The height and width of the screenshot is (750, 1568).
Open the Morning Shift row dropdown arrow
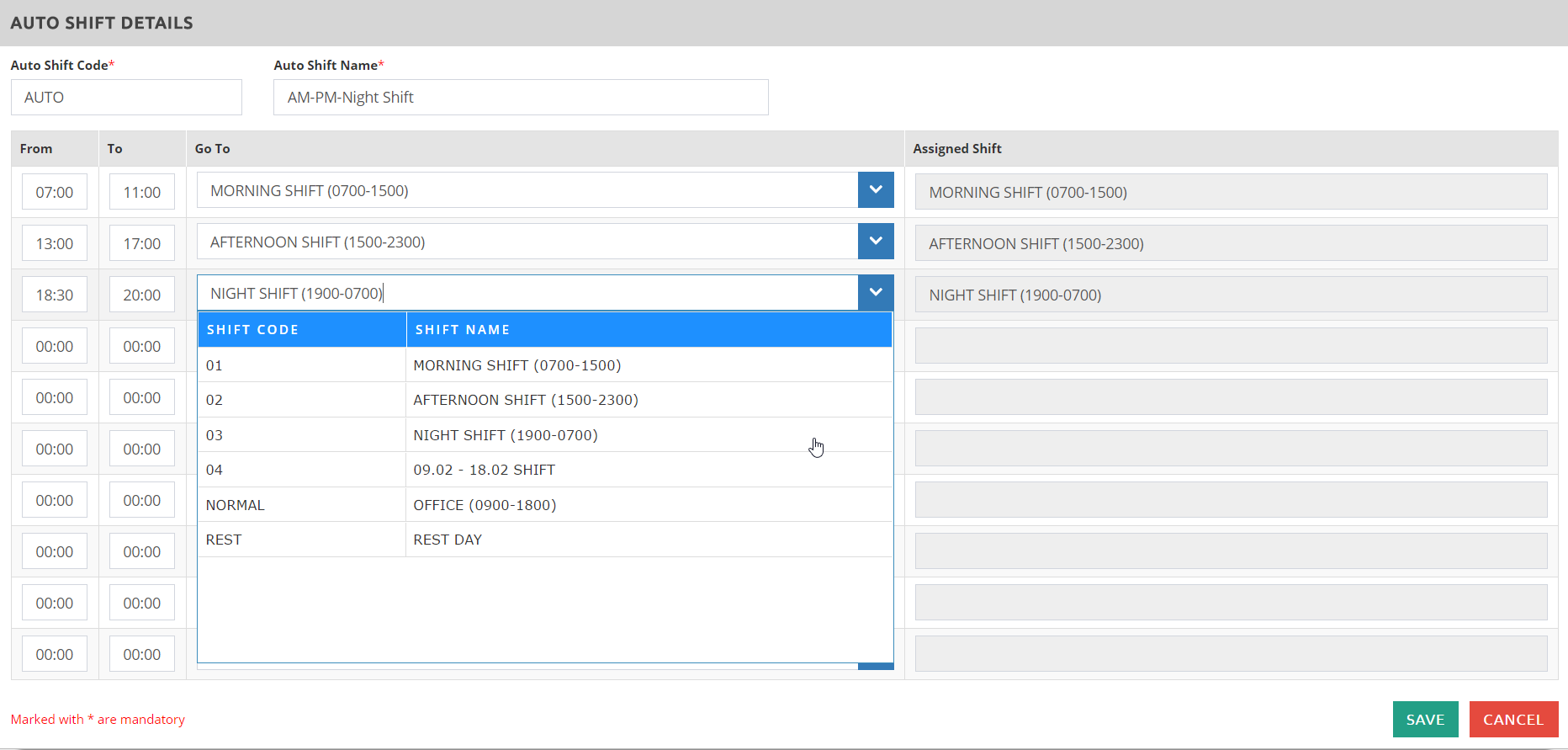(x=875, y=190)
